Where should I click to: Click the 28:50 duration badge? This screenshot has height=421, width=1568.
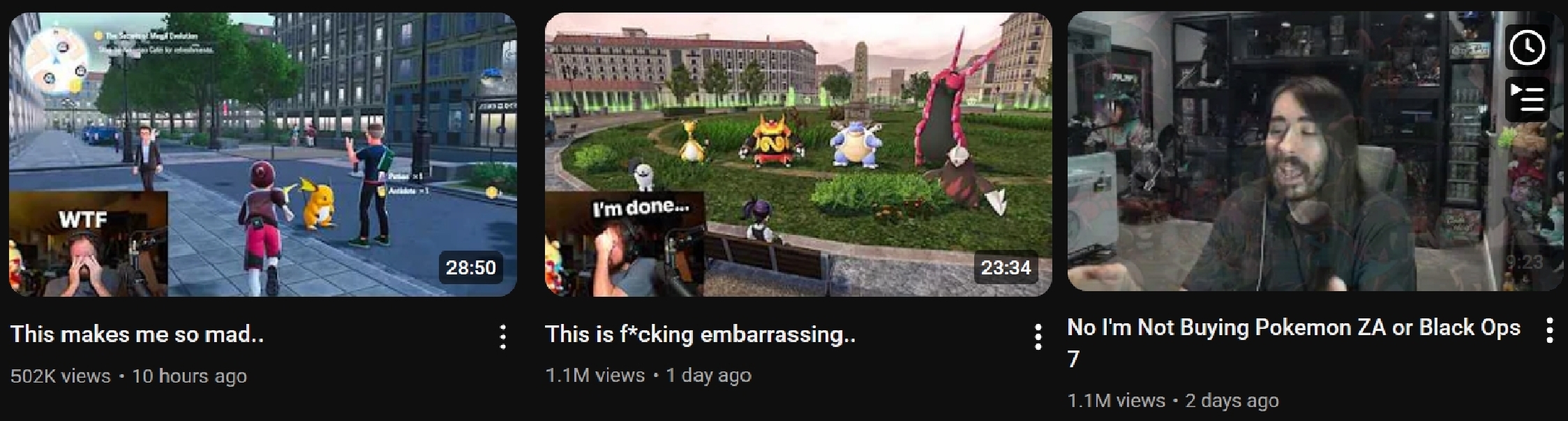pyautogui.click(x=470, y=267)
